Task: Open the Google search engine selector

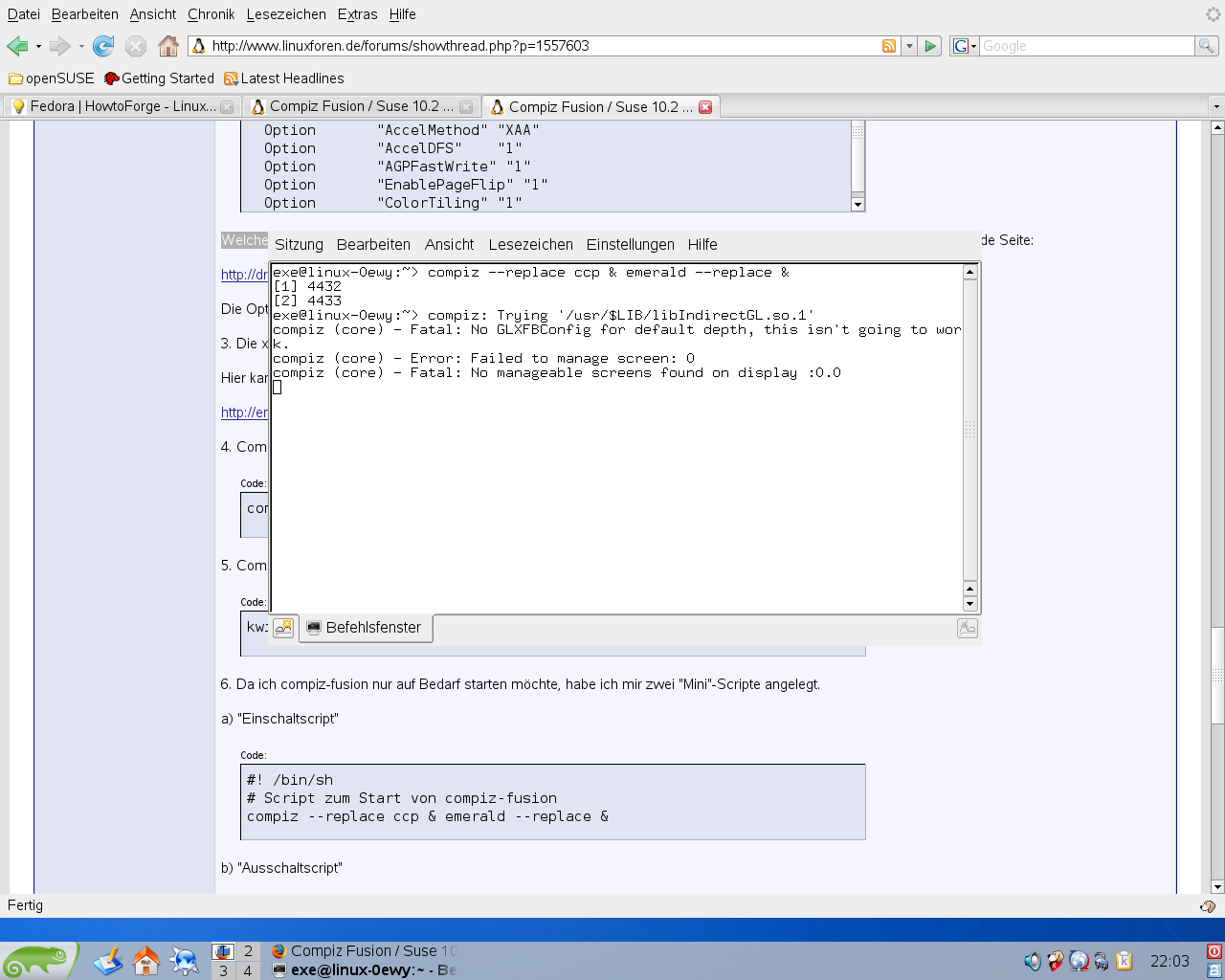Action: pos(965,46)
